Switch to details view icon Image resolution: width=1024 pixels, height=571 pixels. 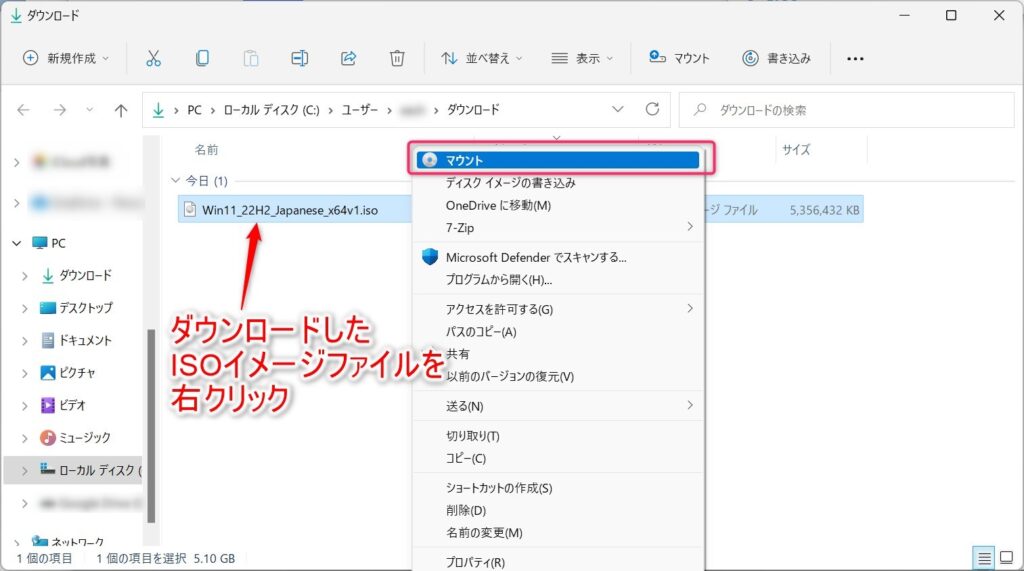[x=983, y=558]
